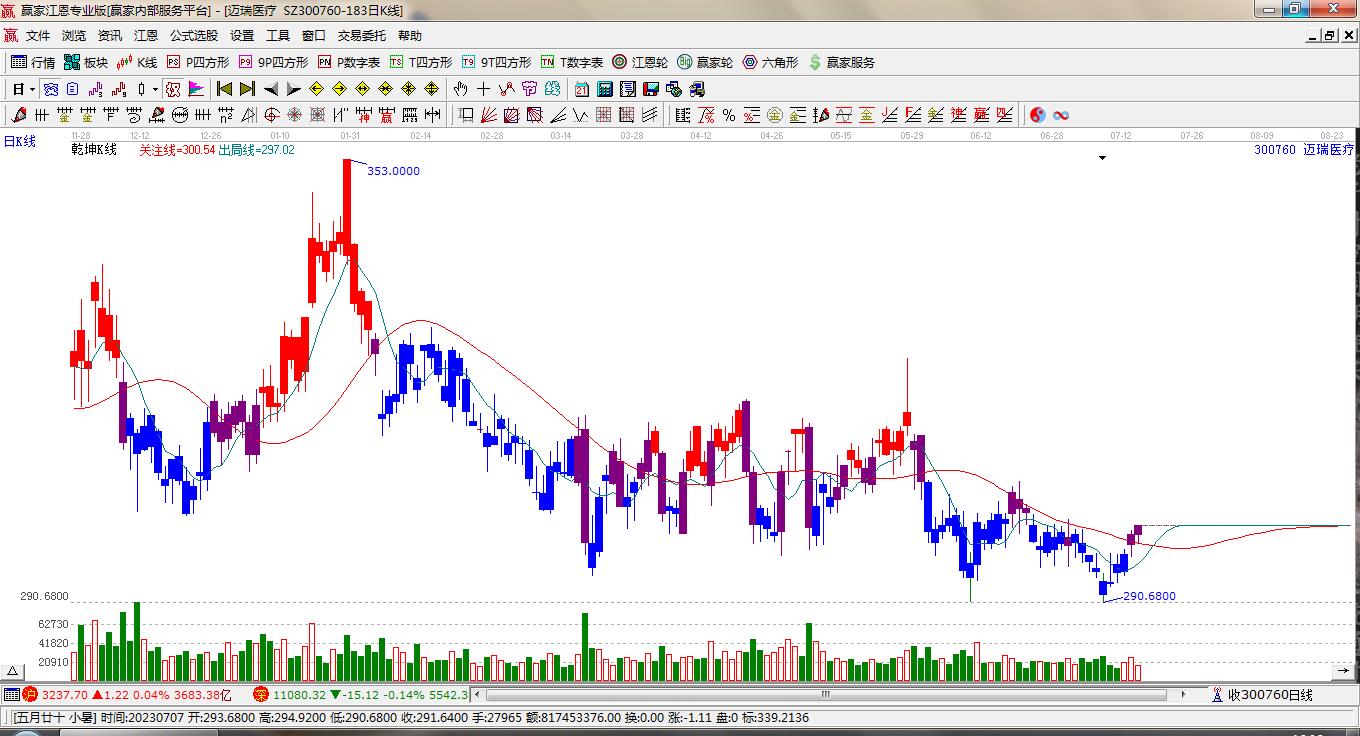The height and width of the screenshot is (736, 1360).
Task: Open the 工具 menu
Action: point(278,35)
